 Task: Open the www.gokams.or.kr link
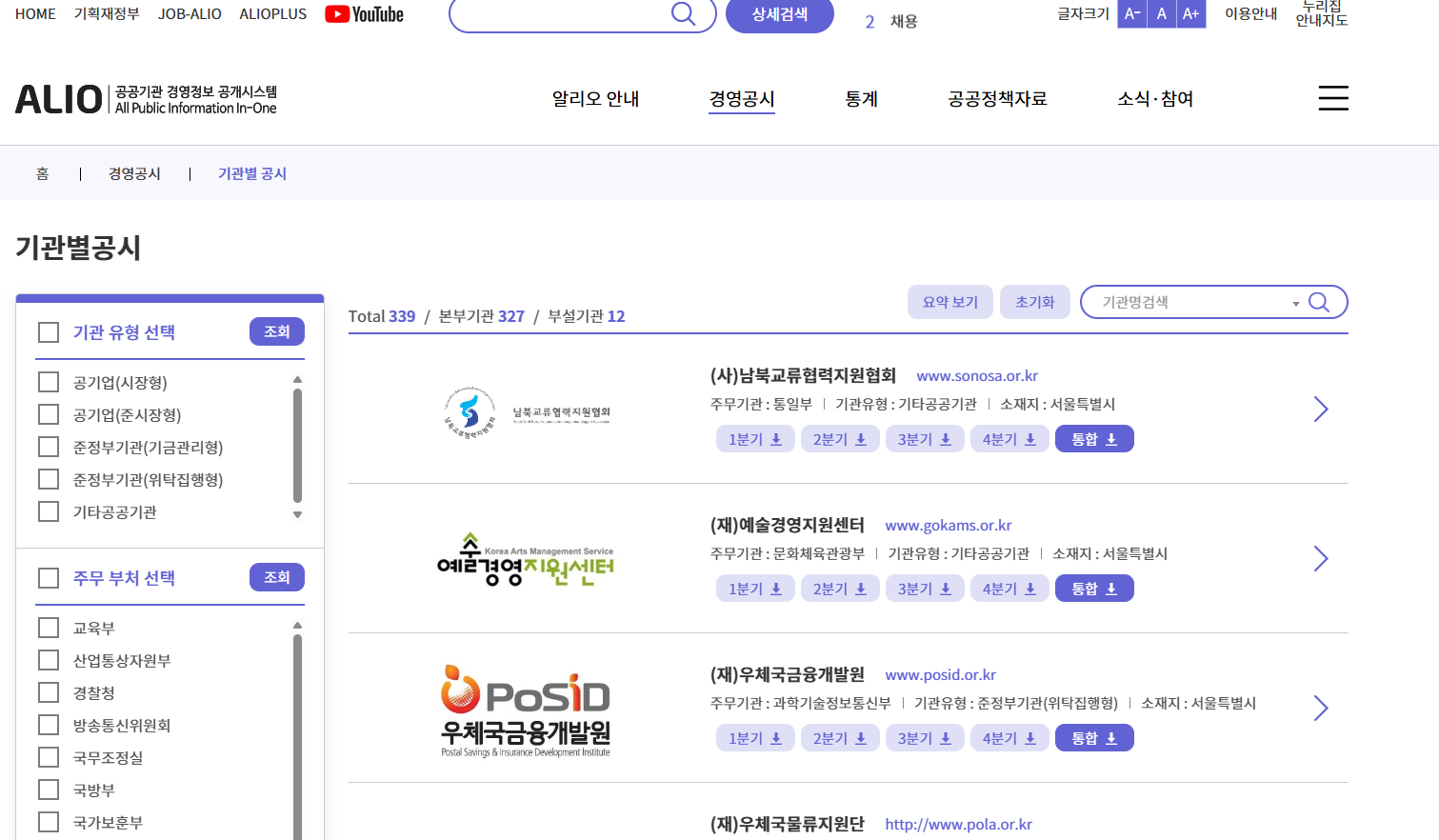[949, 525]
